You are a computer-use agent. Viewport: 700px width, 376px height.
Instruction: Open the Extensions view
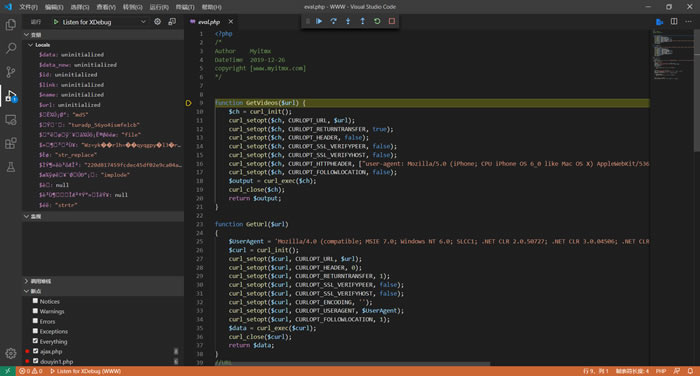pos(11,143)
